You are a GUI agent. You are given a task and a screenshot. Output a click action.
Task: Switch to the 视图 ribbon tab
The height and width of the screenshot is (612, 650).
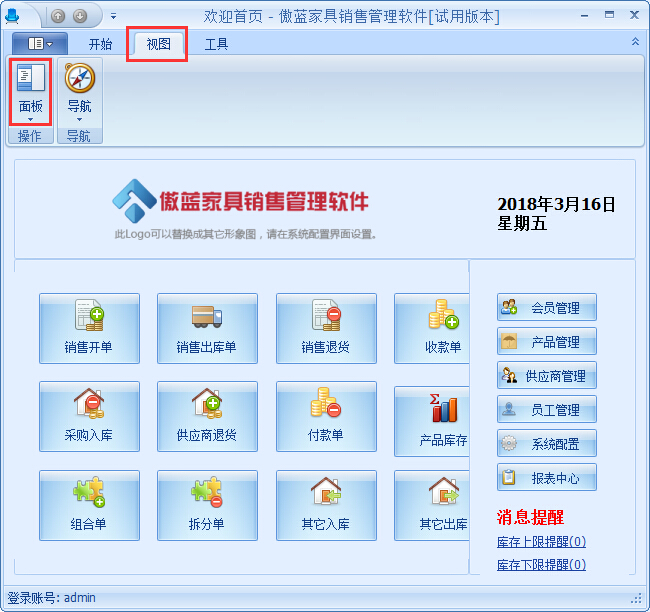pyautogui.click(x=158, y=44)
